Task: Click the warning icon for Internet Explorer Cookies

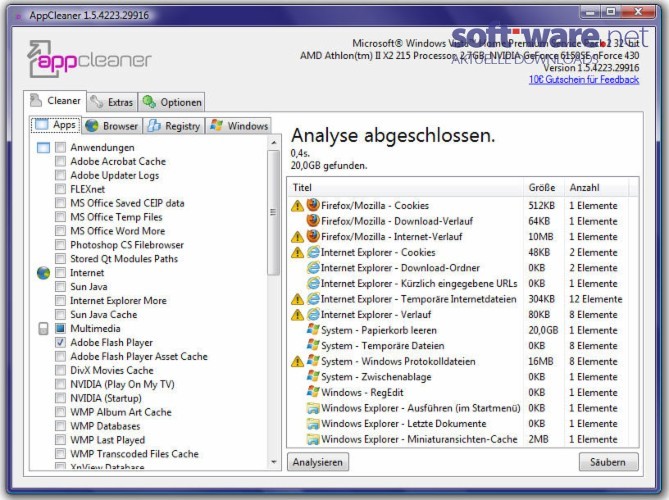Action: (297, 253)
